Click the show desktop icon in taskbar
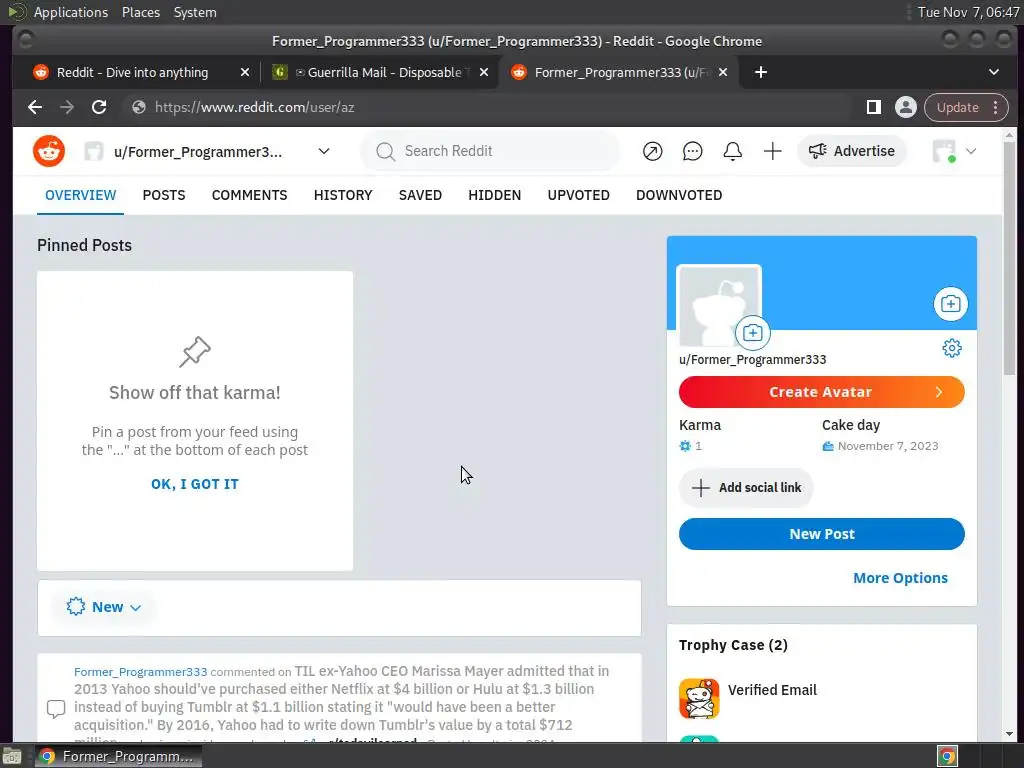Screen dimensions: 1024x768 click(12, 756)
